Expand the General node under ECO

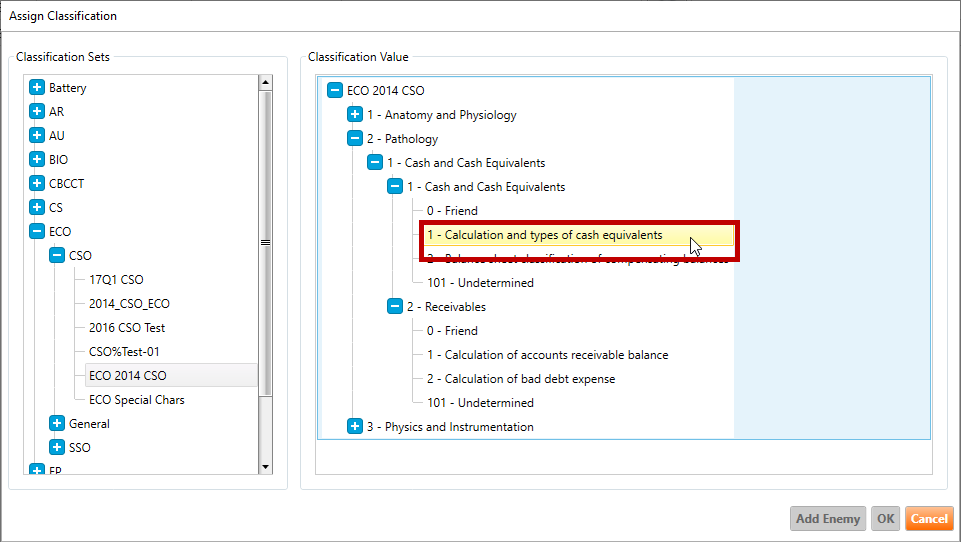click(57, 424)
